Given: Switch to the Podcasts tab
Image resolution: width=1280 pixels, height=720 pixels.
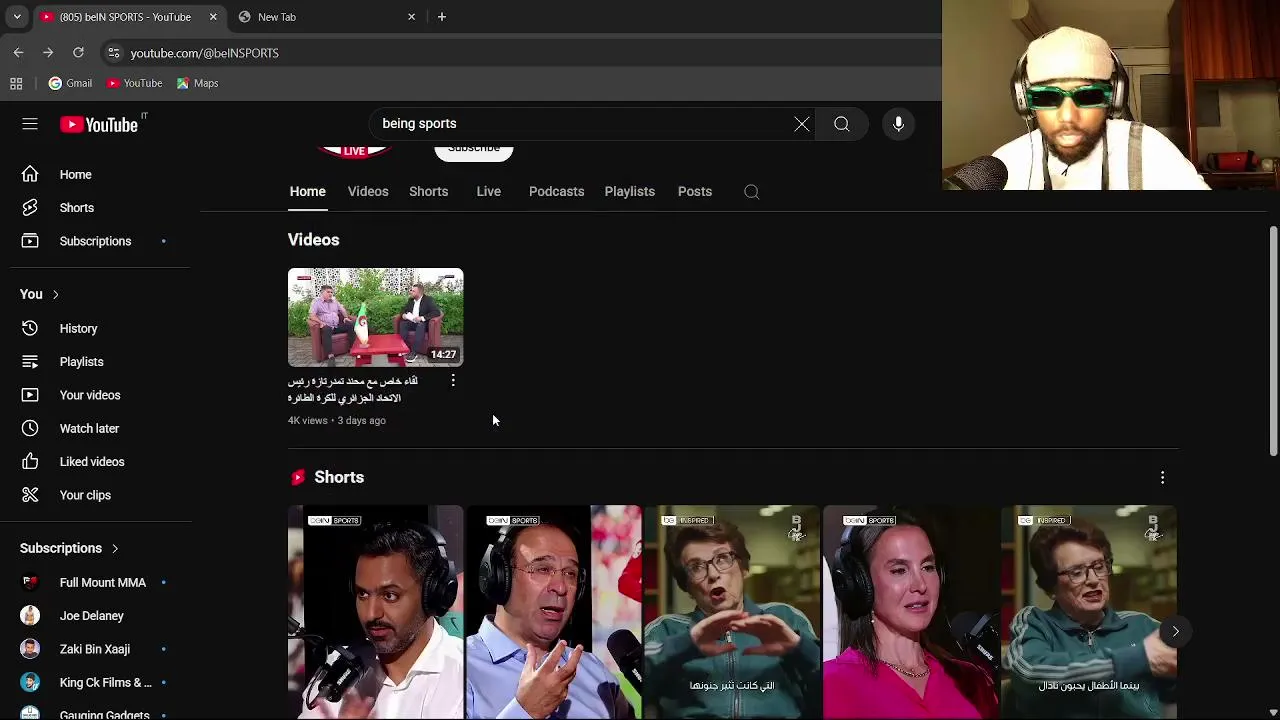Looking at the screenshot, I should click(x=556, y=192).
